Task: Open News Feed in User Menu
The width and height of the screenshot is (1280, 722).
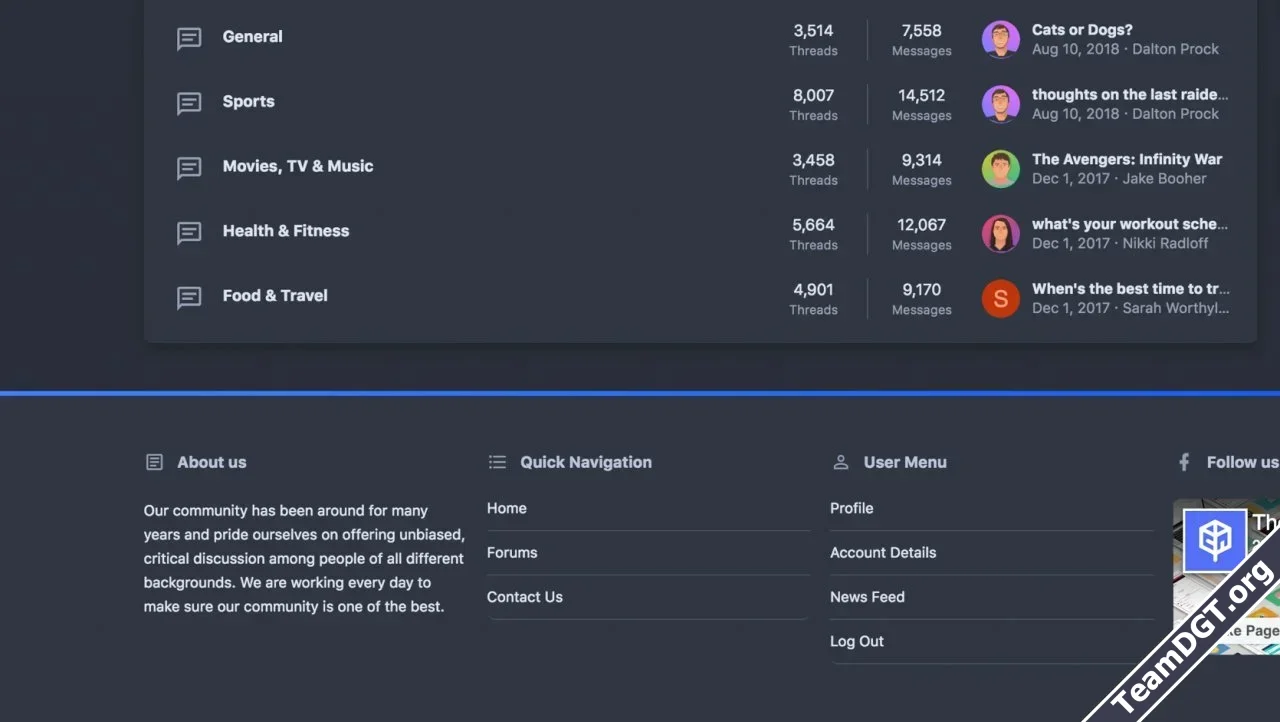Action: (x=867, y=597)
